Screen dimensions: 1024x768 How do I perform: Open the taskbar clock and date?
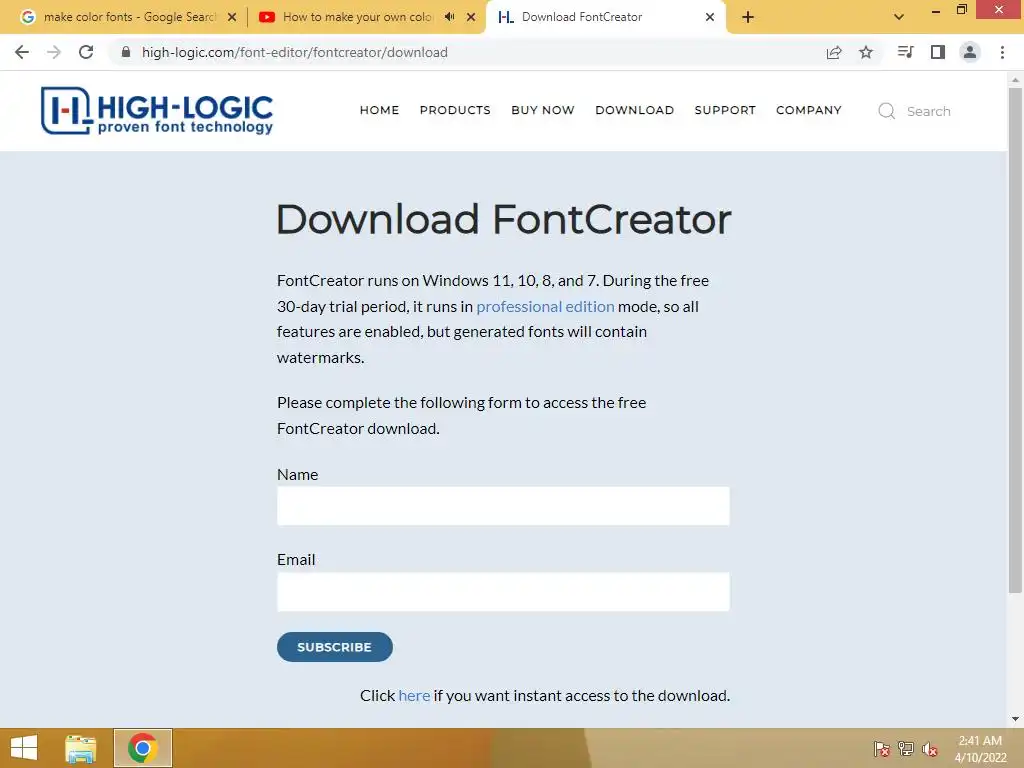tap(980, 749)
